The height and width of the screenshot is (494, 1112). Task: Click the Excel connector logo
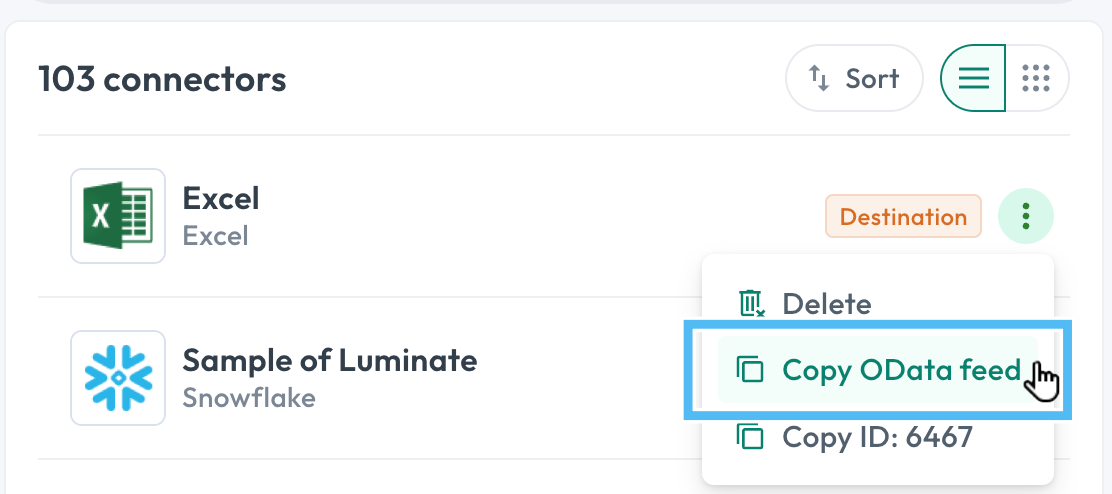118,215
